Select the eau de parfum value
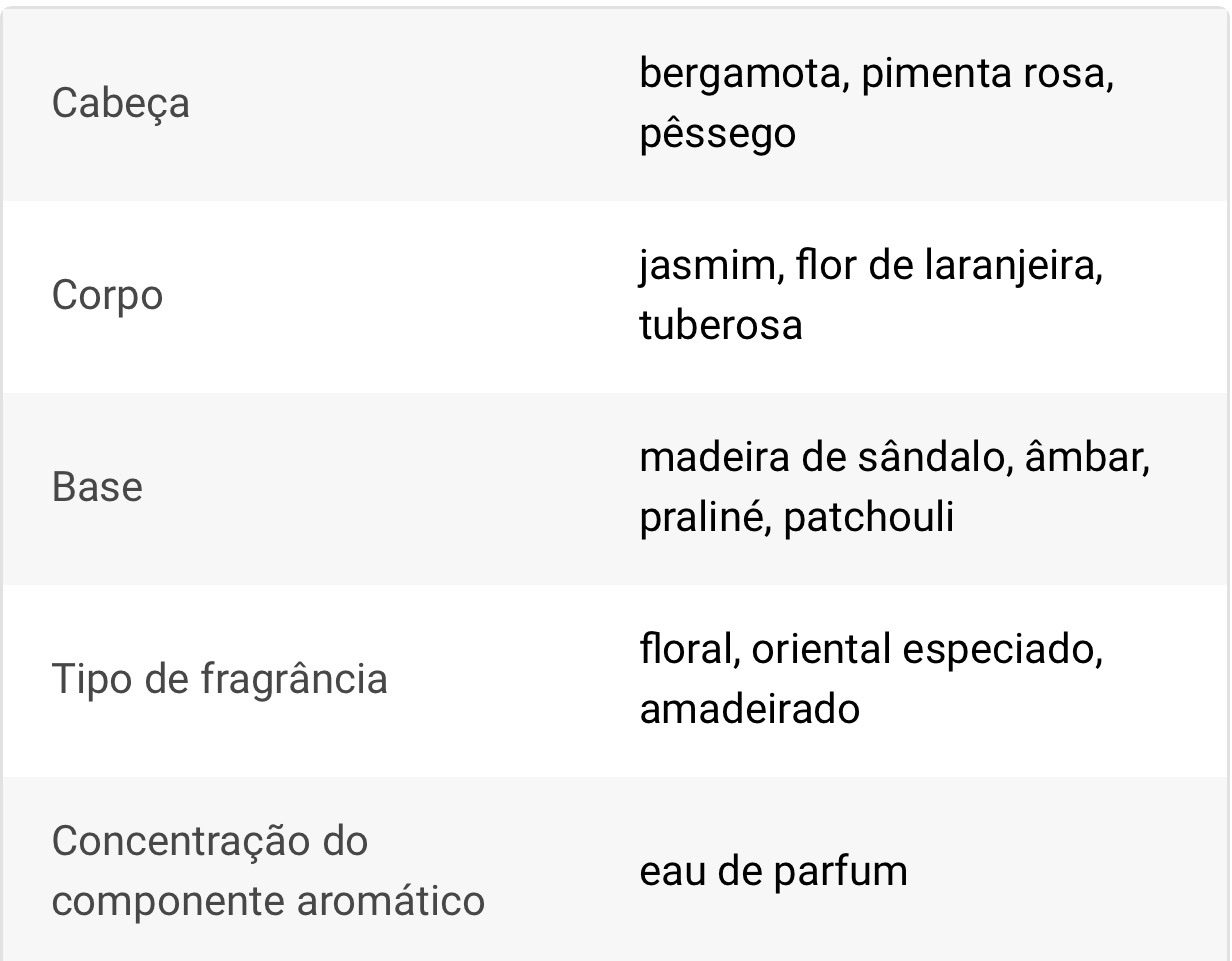The height and width of the screenshot is (961, 1232). [x=773, y=871]
